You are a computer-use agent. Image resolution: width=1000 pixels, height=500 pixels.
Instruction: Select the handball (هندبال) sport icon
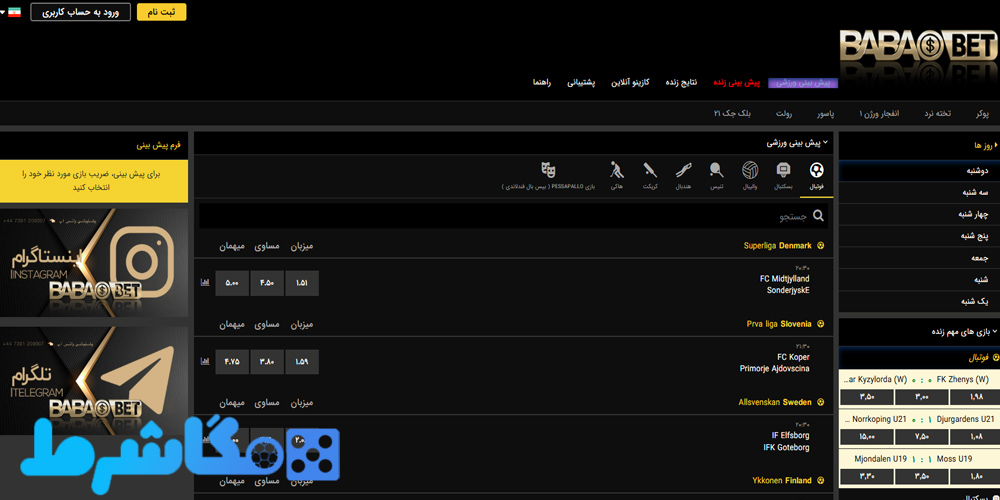point(684,170)
